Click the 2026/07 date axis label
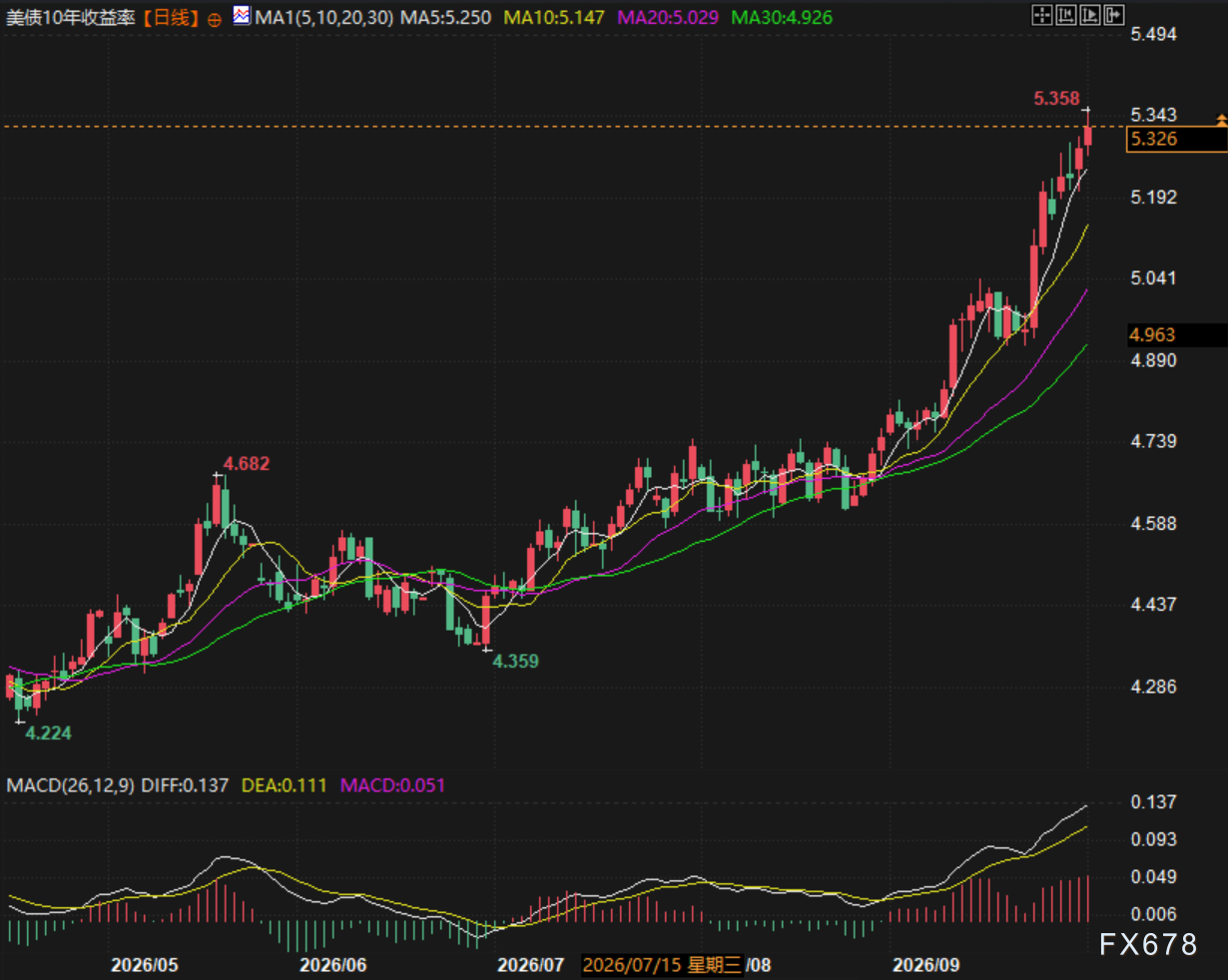1228x980 pixels. 531,965
